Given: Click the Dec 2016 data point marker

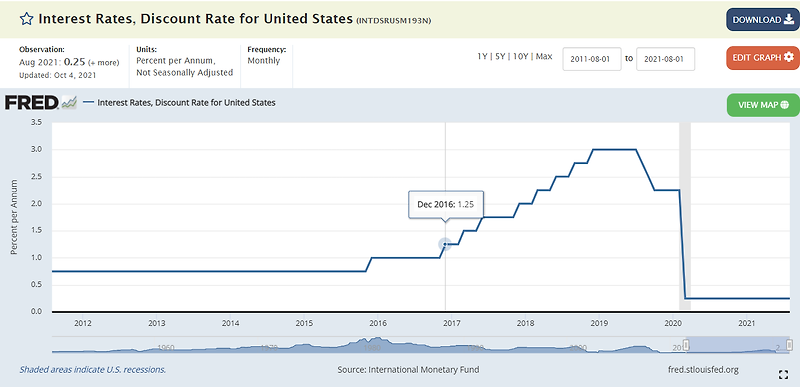Looking at the screenshot, I should [x=445, y=244].
